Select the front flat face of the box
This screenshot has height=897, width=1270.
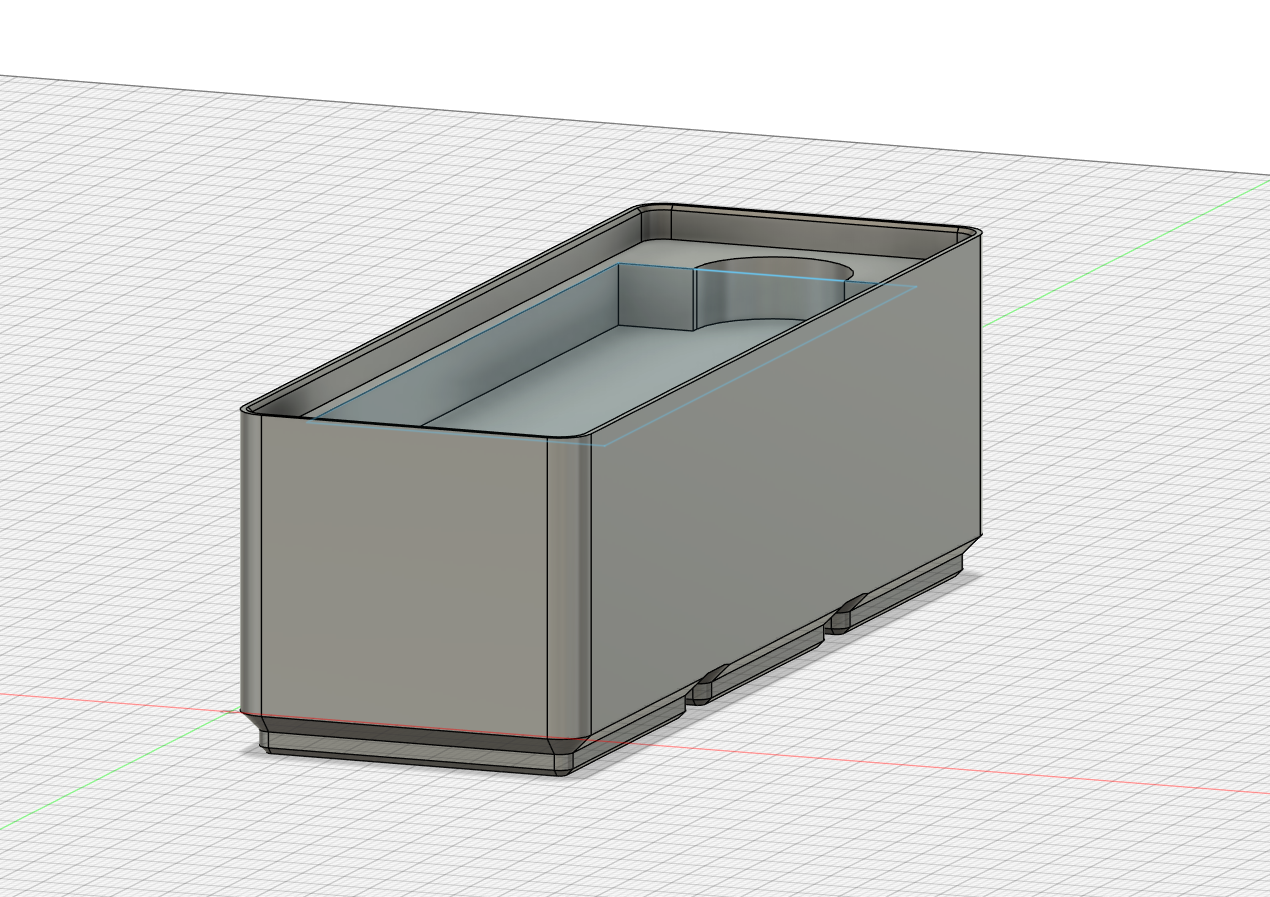(403, 575)
